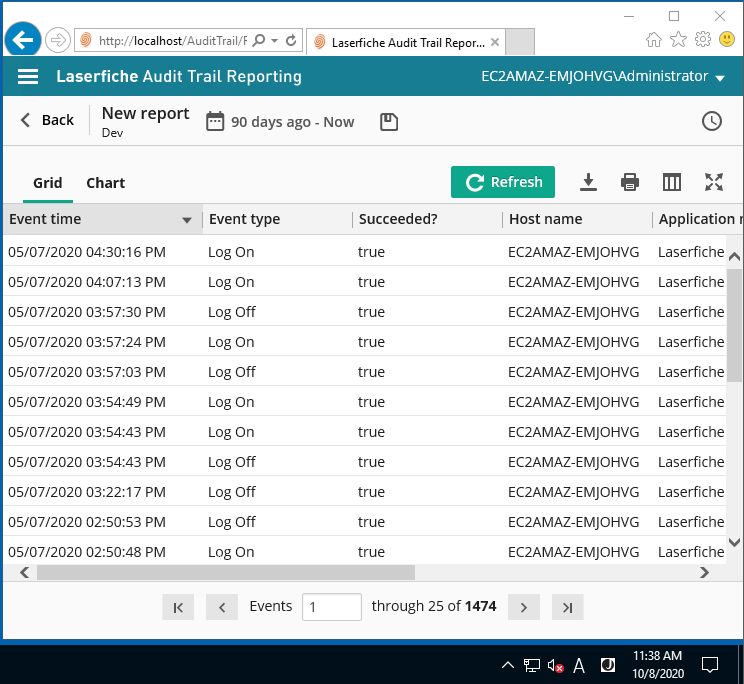The height and width of the screenshot is (684, 744).
Task: Open network icon in system tray
Action: (x=532, y=666)
